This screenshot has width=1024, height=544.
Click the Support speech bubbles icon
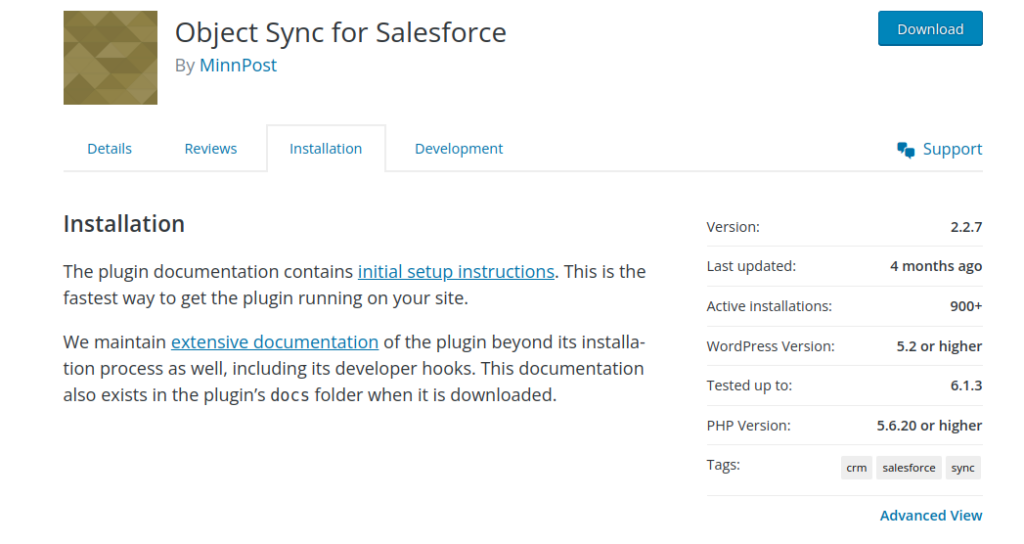tap(906, 150)
